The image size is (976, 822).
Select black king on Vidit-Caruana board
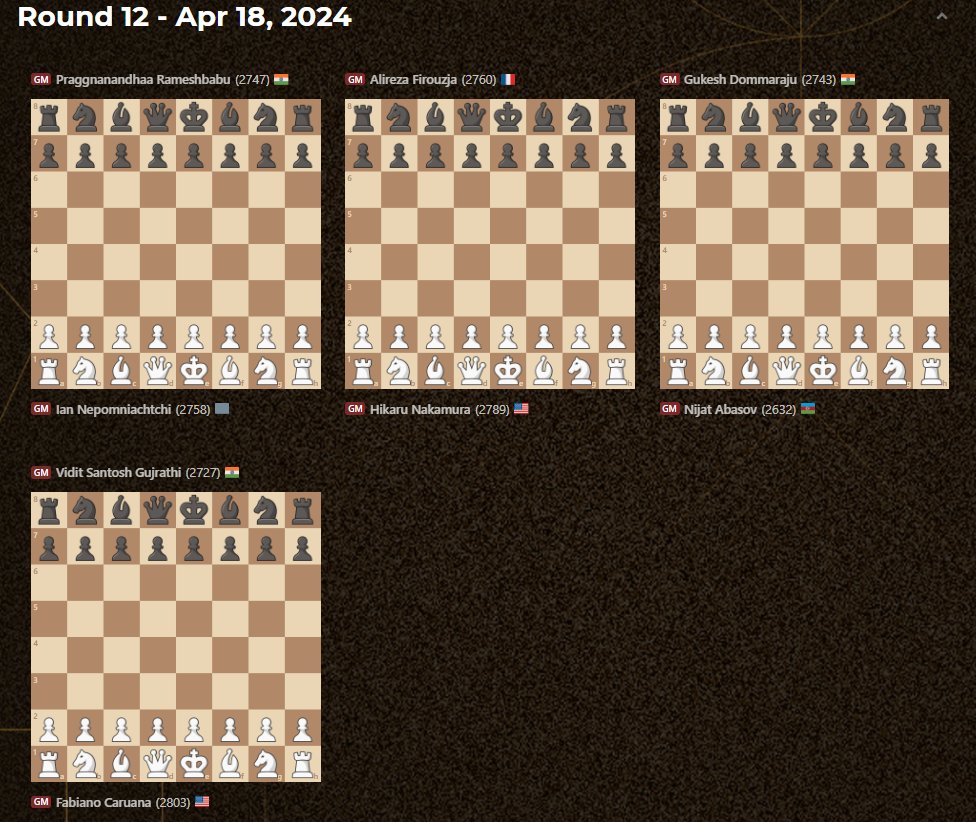tap(194, 510)
